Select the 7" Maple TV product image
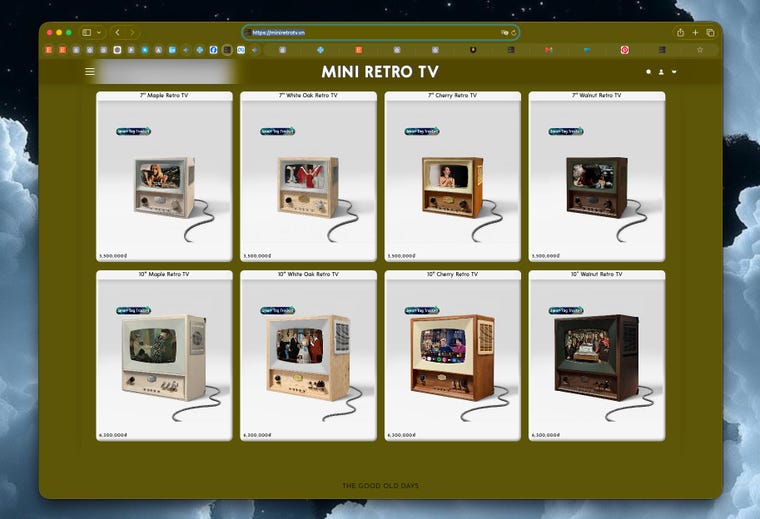Image resolution: width=760 pixels, height=519 pixels. coord(165,187)
